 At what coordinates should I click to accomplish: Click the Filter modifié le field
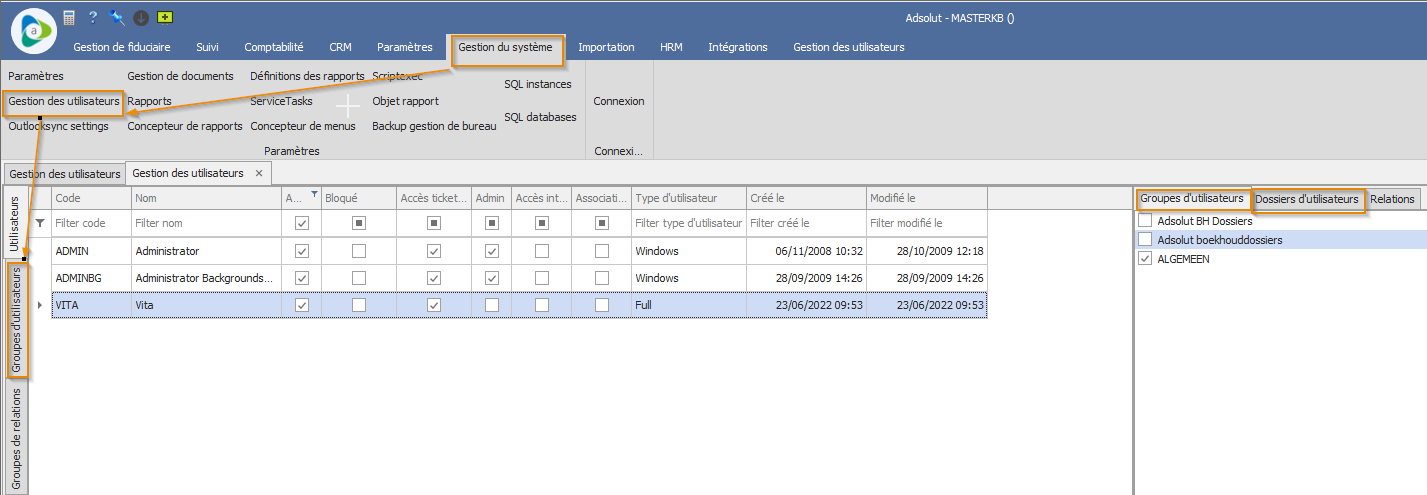click(927, 223)
